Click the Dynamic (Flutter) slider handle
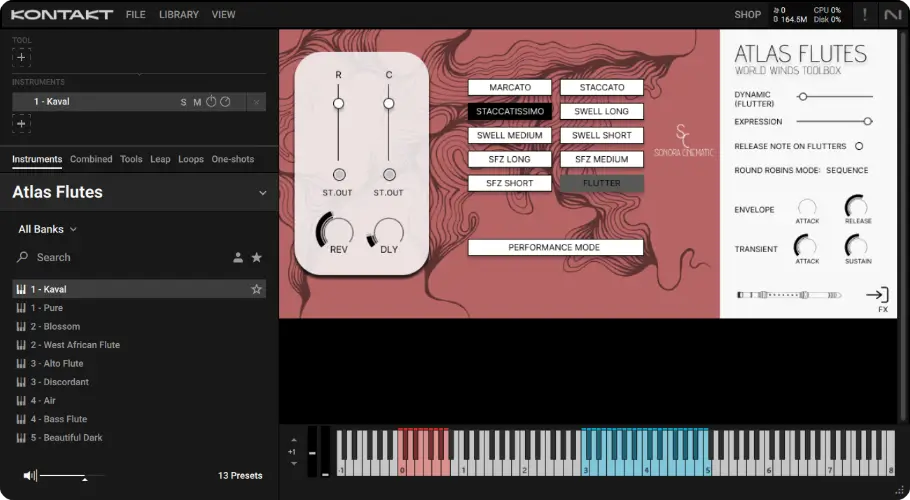 pyautogui.click(x=803, y=97)
